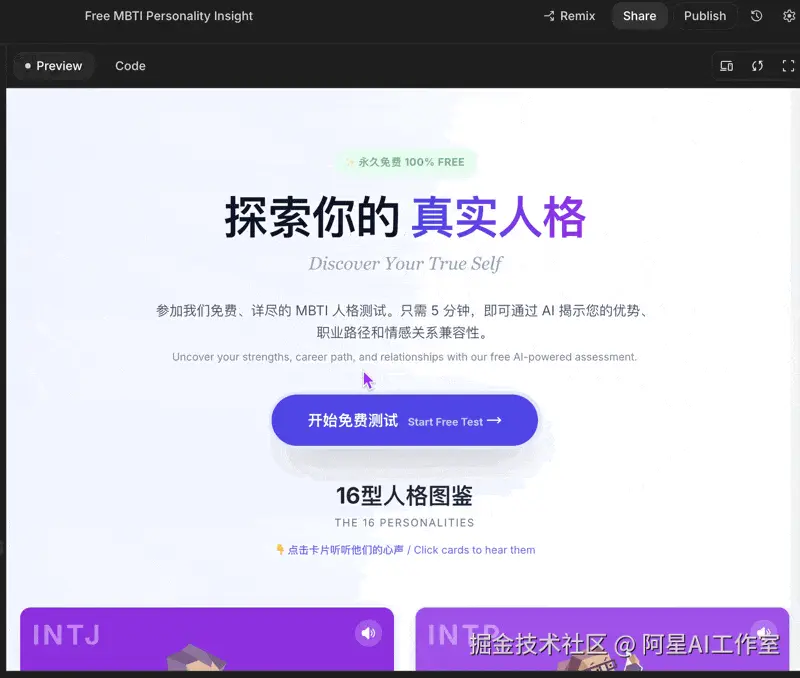This screenshot has width=800, height=678.
Task: Click the Remix button
Action: (569, 16)
